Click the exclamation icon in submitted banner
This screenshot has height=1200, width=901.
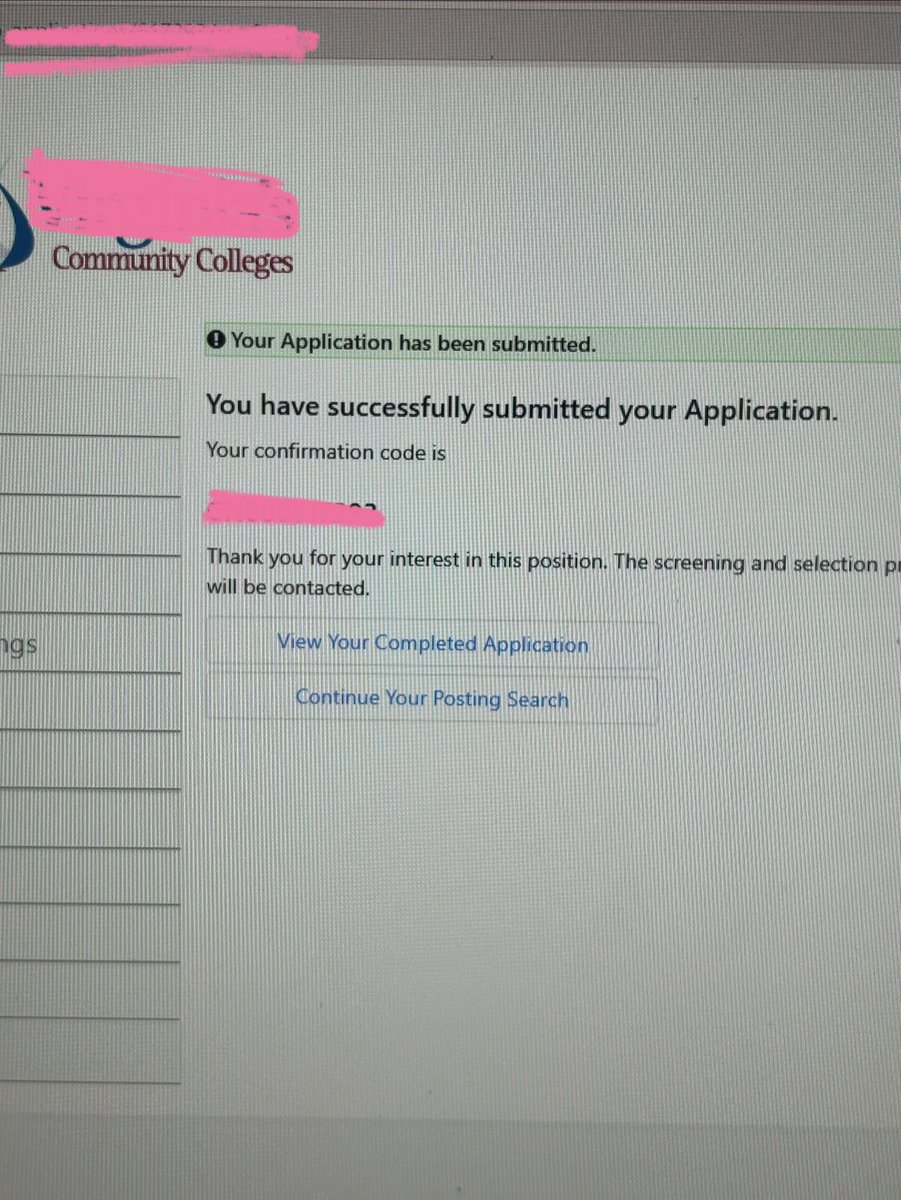pyautogui.click(x=216, y=341)
